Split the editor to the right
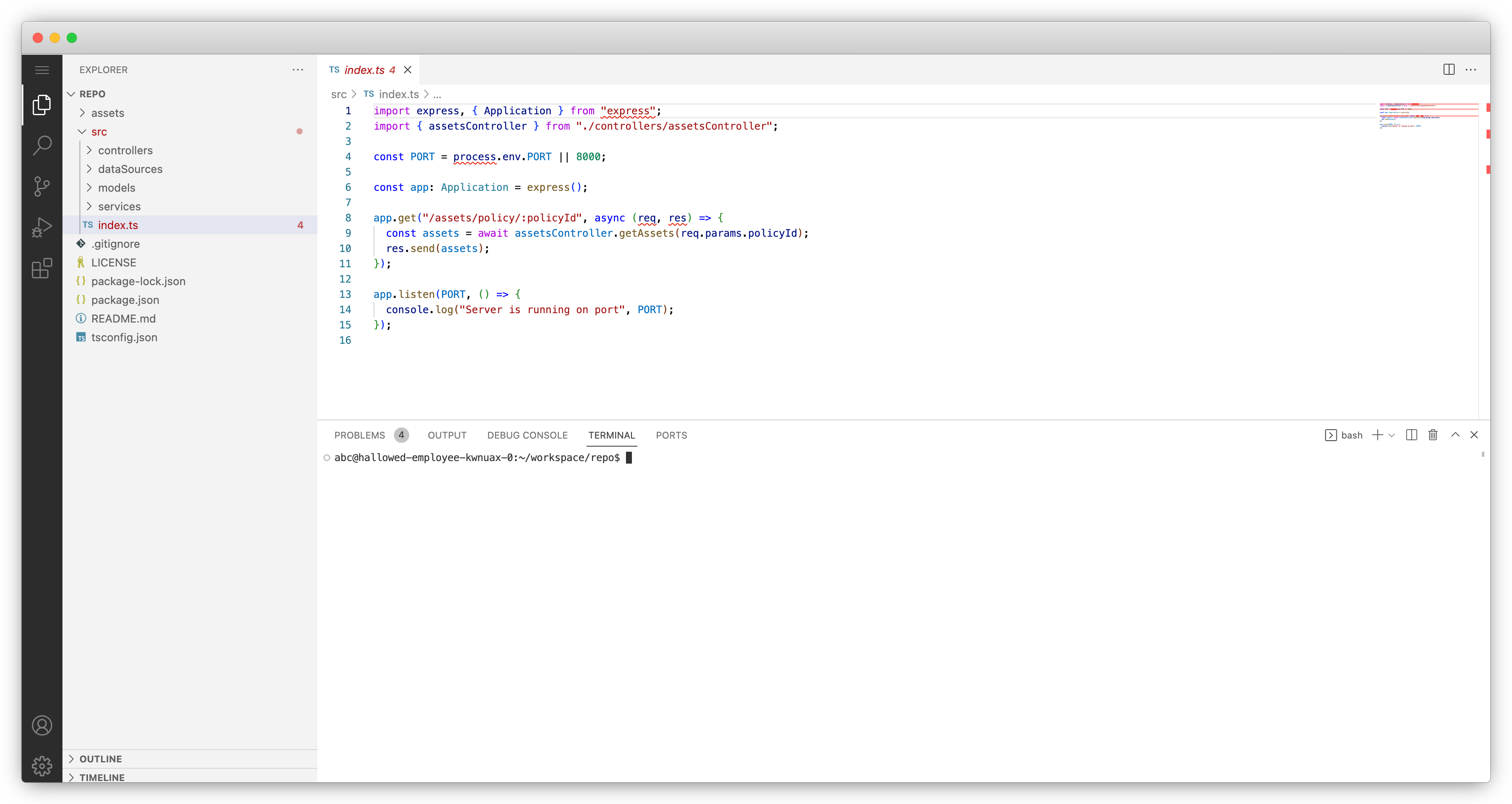 tap(1449, 69)
